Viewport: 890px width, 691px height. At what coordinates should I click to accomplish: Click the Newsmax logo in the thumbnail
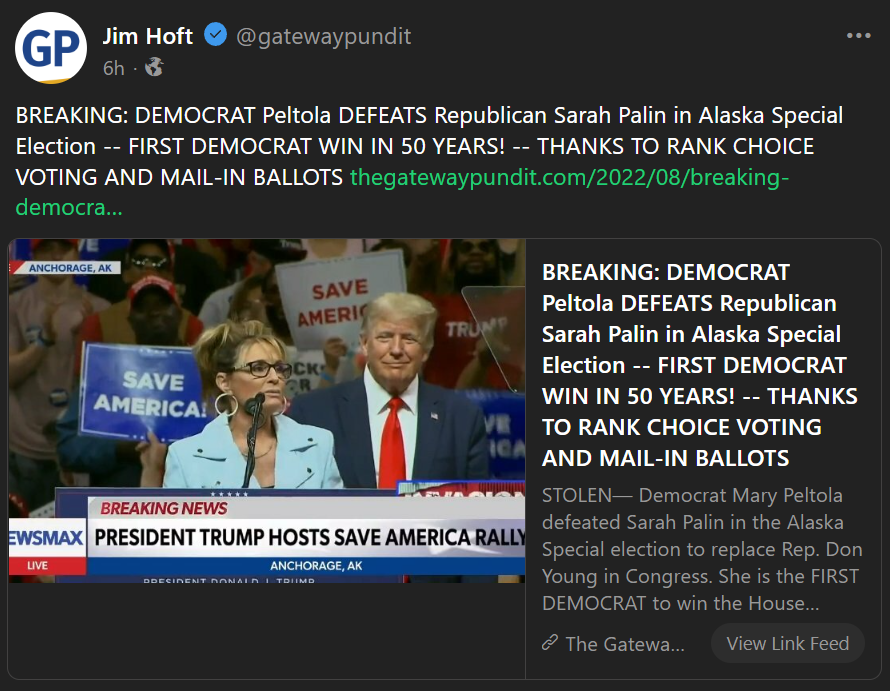[x=43, y=537]
